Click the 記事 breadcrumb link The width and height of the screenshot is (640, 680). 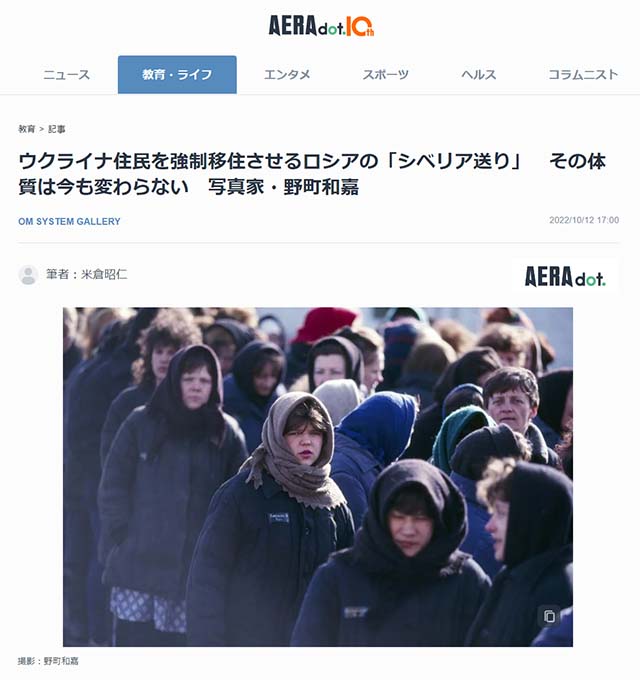pos(57,129)
